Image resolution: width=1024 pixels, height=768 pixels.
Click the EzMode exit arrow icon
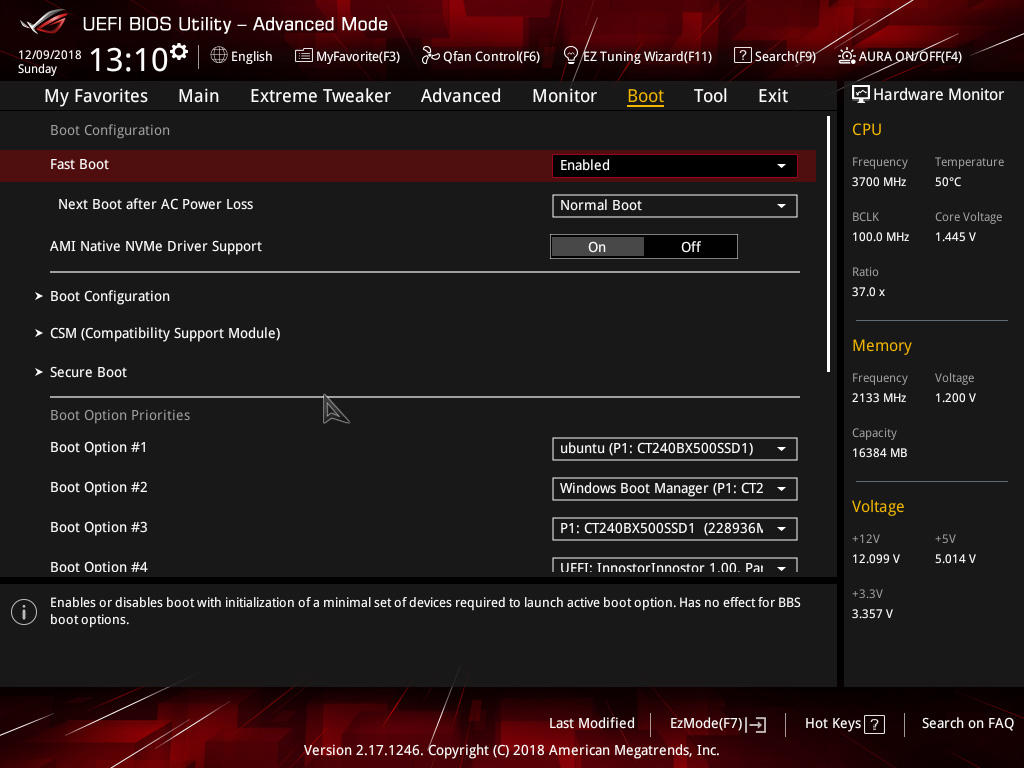coord(756,724)
